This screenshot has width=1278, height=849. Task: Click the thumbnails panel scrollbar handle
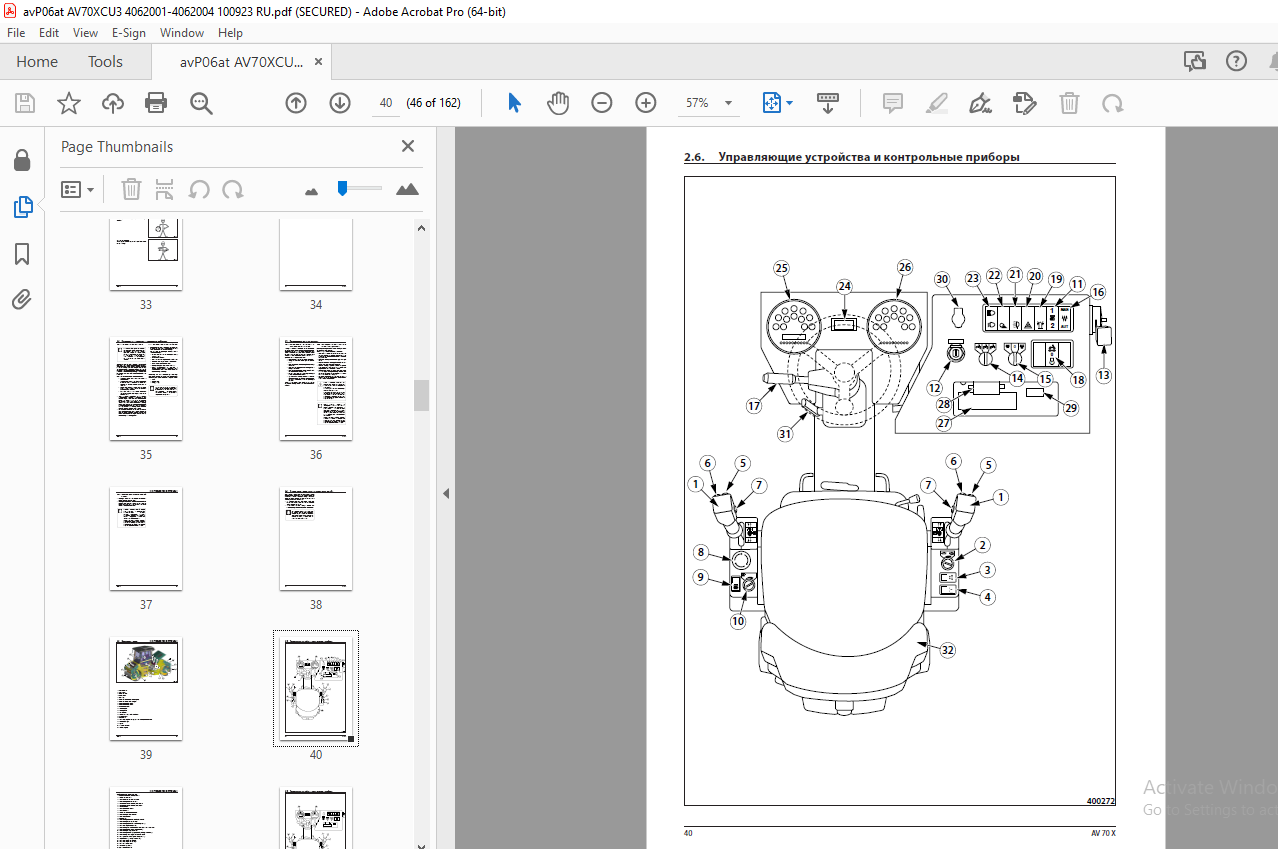click(421, 395)
